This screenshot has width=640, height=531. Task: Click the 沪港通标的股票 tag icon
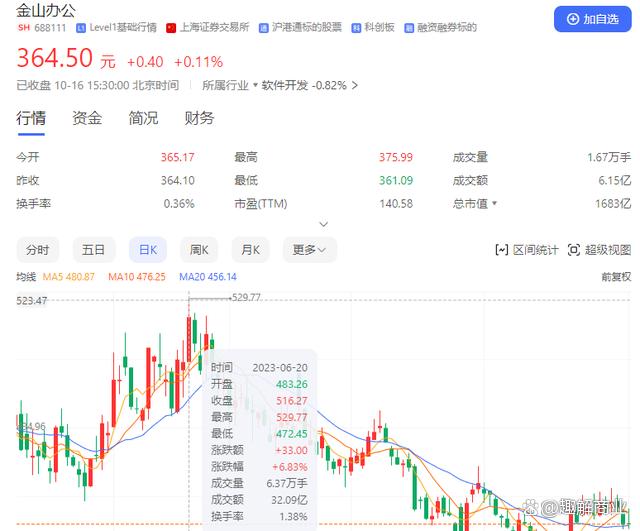[x=264, y=28]
